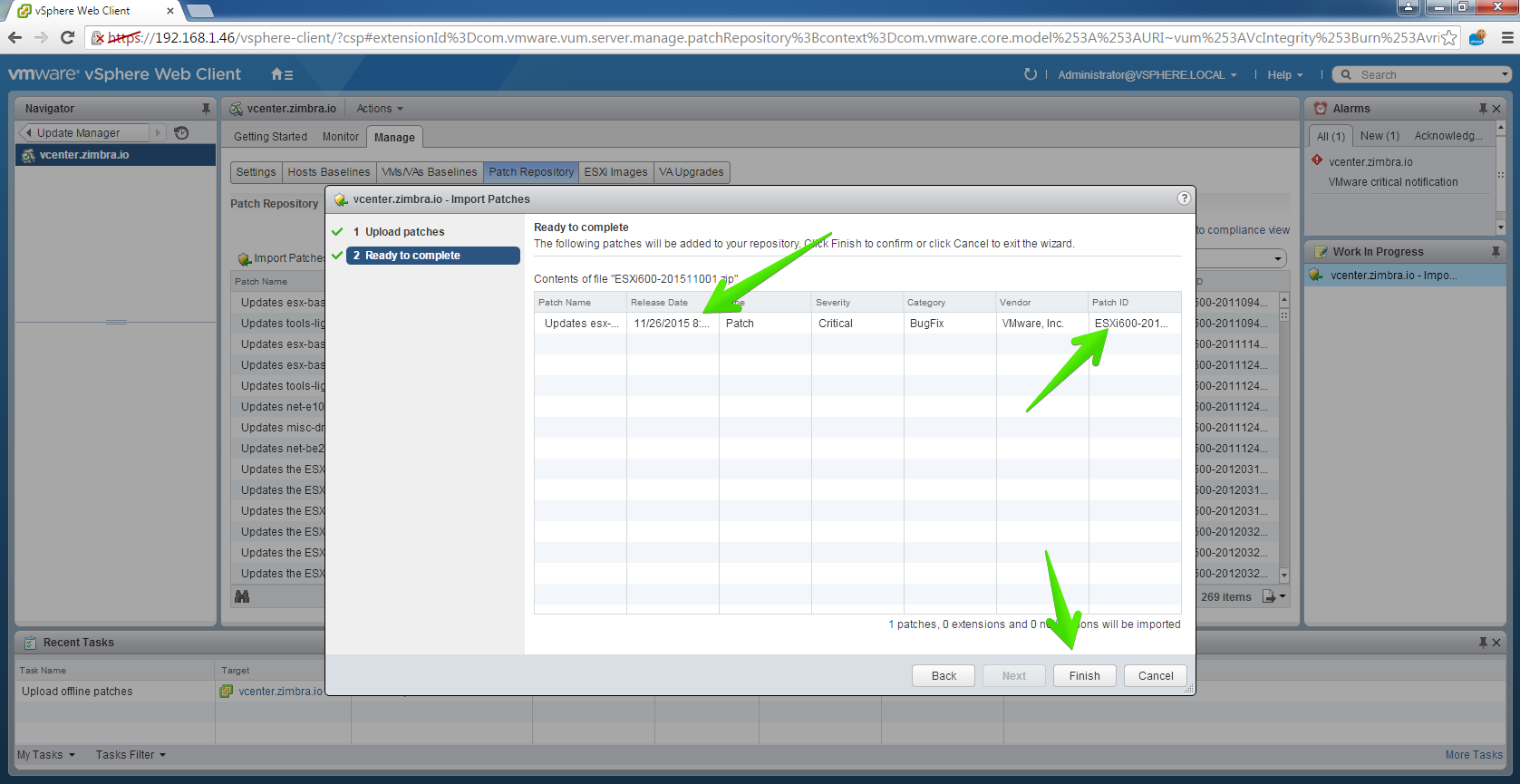Open the Administrator@VSPHERE.LOCAL user dropdown

pyautogui.click(x=1147, y=75)
